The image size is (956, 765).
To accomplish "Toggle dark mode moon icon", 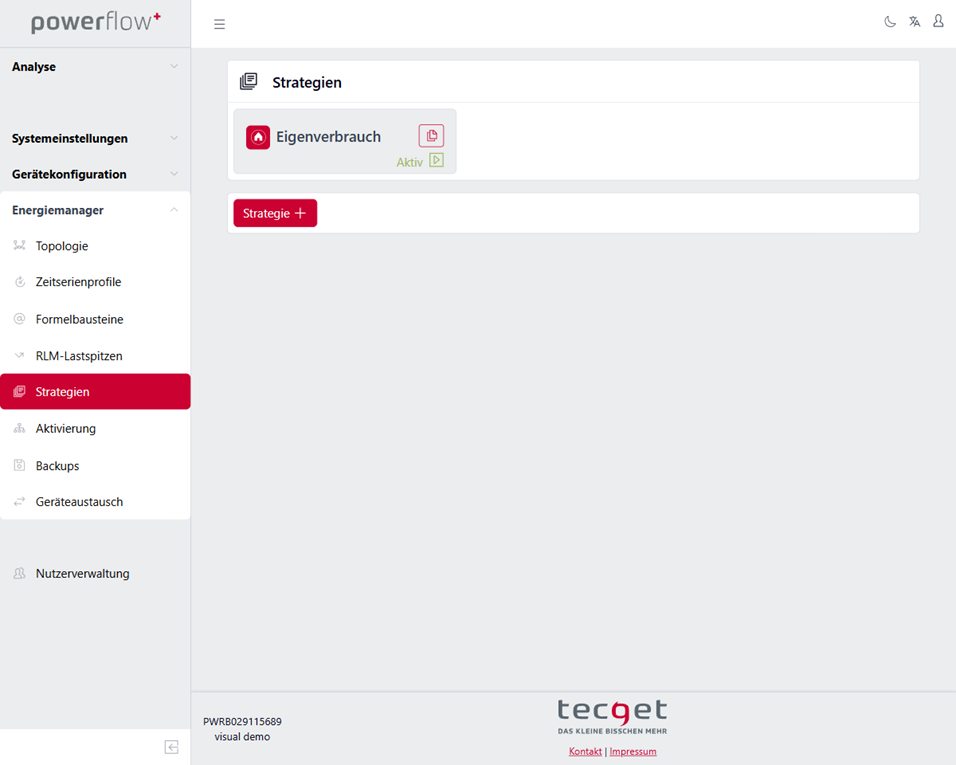I will point(890,22).
